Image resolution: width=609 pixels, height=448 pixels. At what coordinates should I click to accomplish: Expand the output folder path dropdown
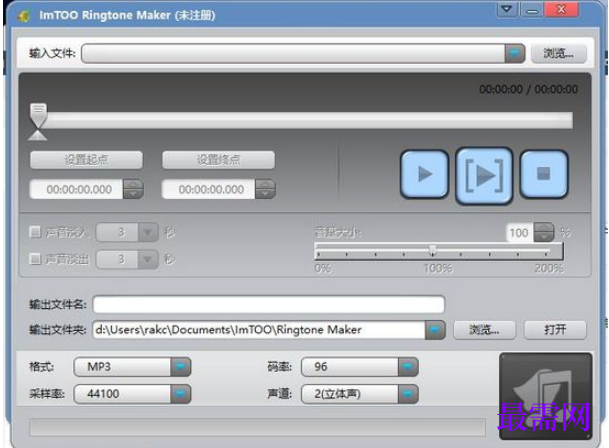pos(435,330)
